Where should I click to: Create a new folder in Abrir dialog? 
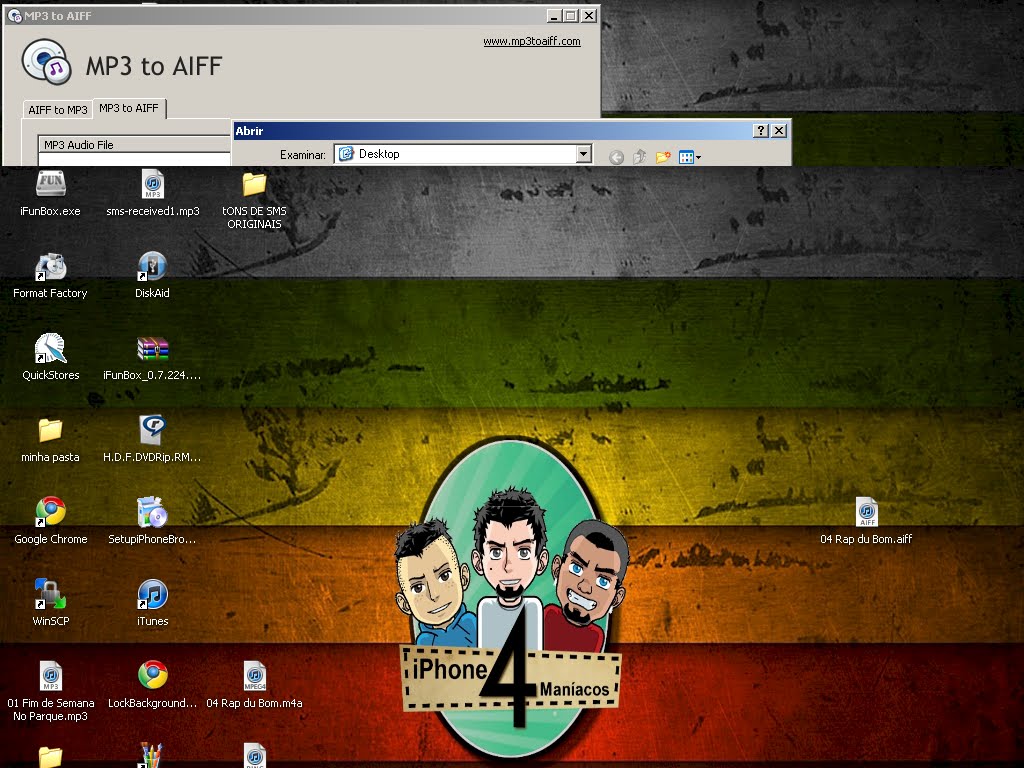[663, 157]
